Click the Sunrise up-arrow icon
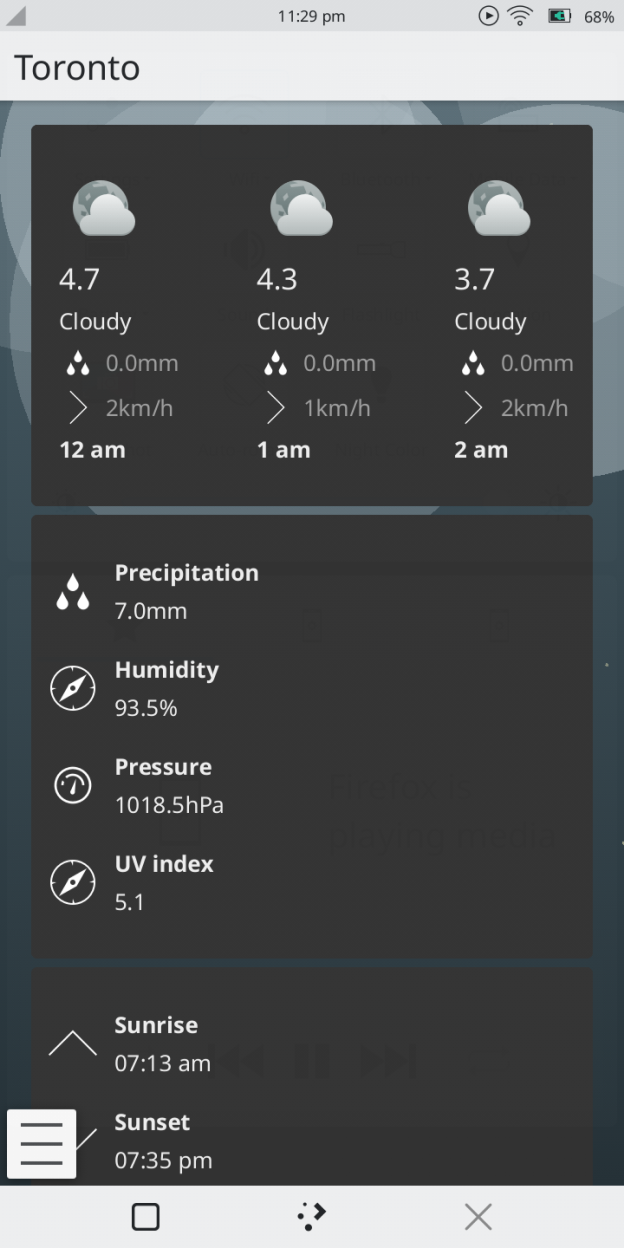This screenshot has width=624, height=1248. [x=73, y=1044]
